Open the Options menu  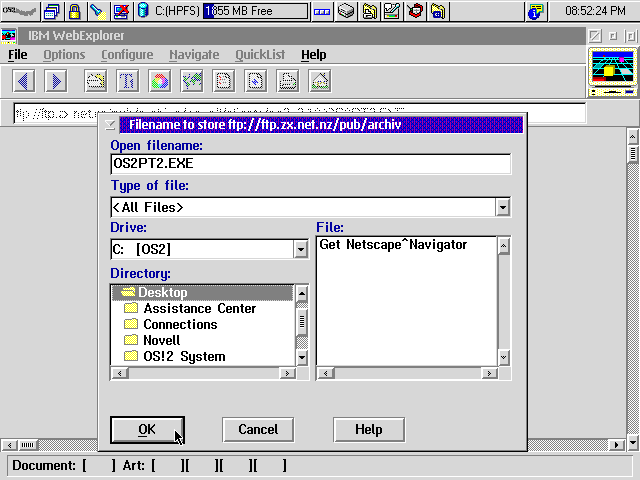[64, 55]
